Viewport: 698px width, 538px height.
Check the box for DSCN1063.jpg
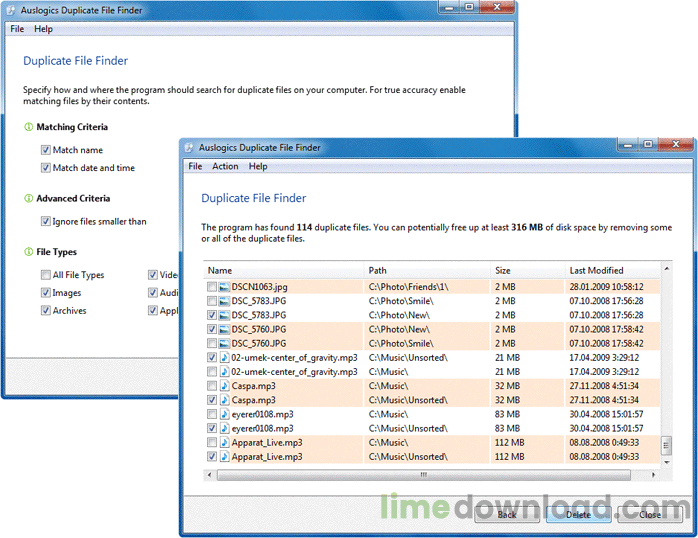[x=212, y=287]
